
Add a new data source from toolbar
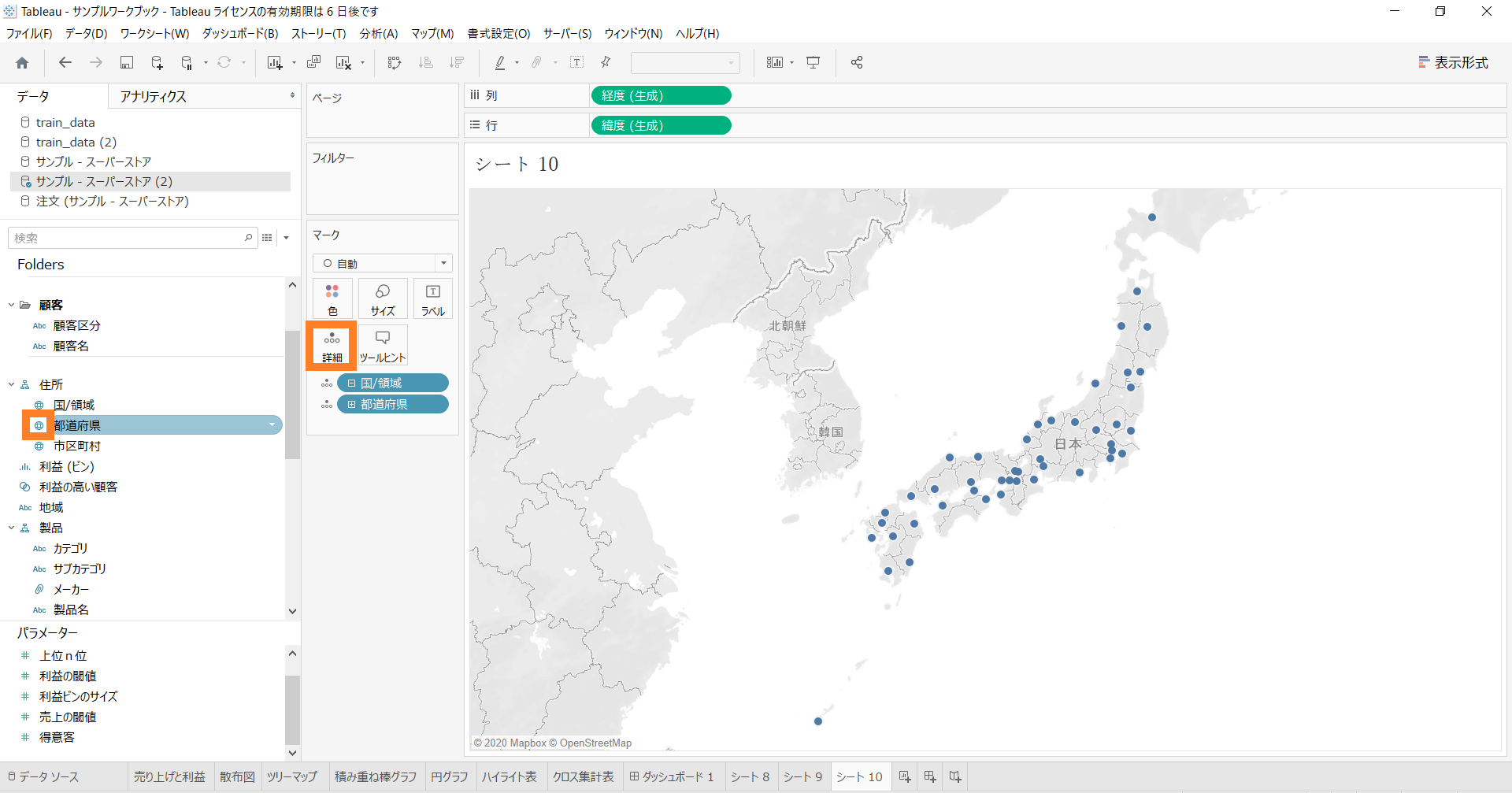pyautogui.click(x=157, y=63)
